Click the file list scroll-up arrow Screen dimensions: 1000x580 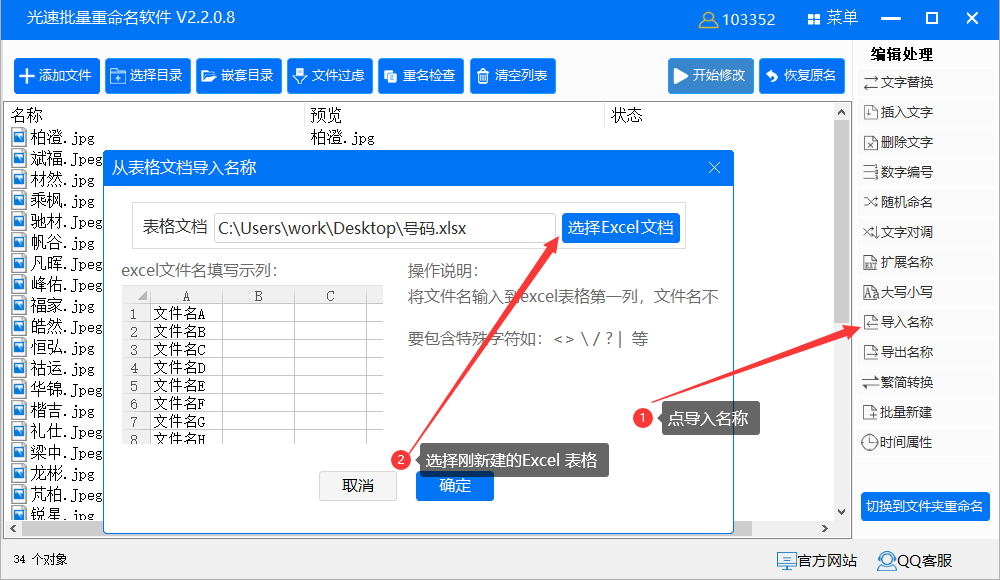coord(841,112)
